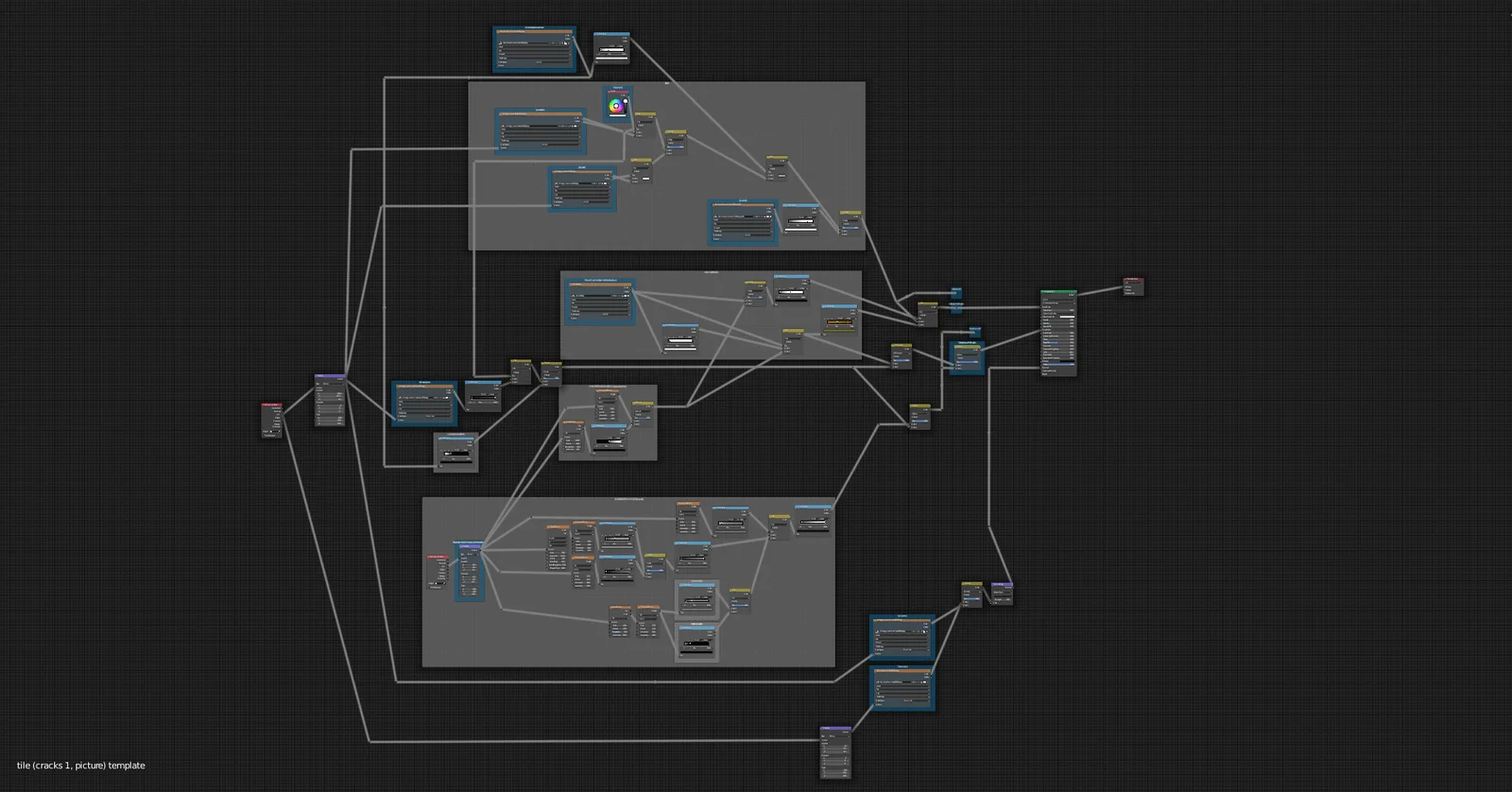This screenshot has height=792, width=1512.
Task: Select the red Material Output node header
Action: click(x=1132, y=280)
